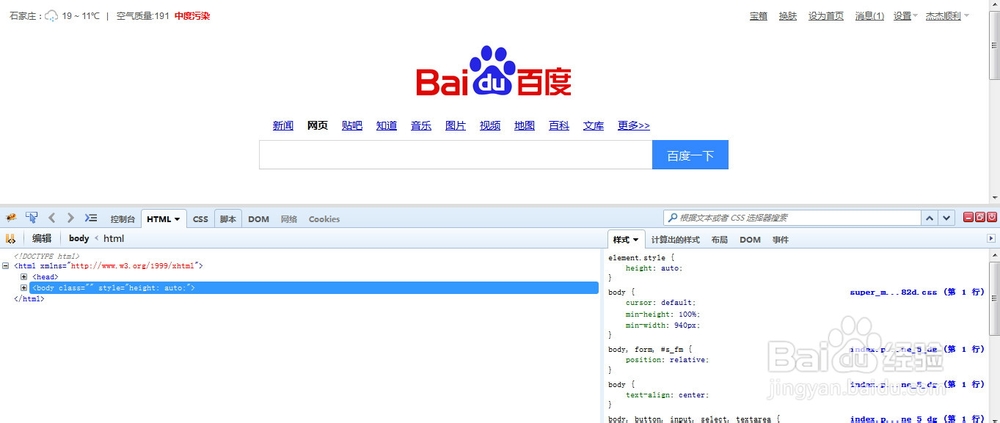This screenshot has width=1000, height=423.
Task: Click the Baidu logo image
Action: (x=494, y=71)
